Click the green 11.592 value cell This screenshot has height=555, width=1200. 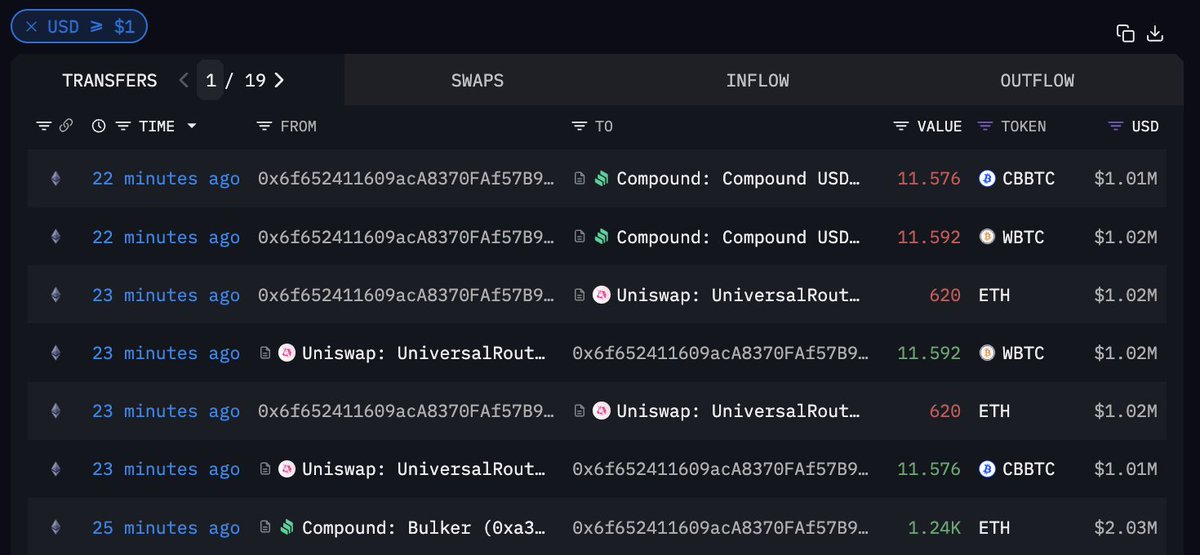pos(929,353)
